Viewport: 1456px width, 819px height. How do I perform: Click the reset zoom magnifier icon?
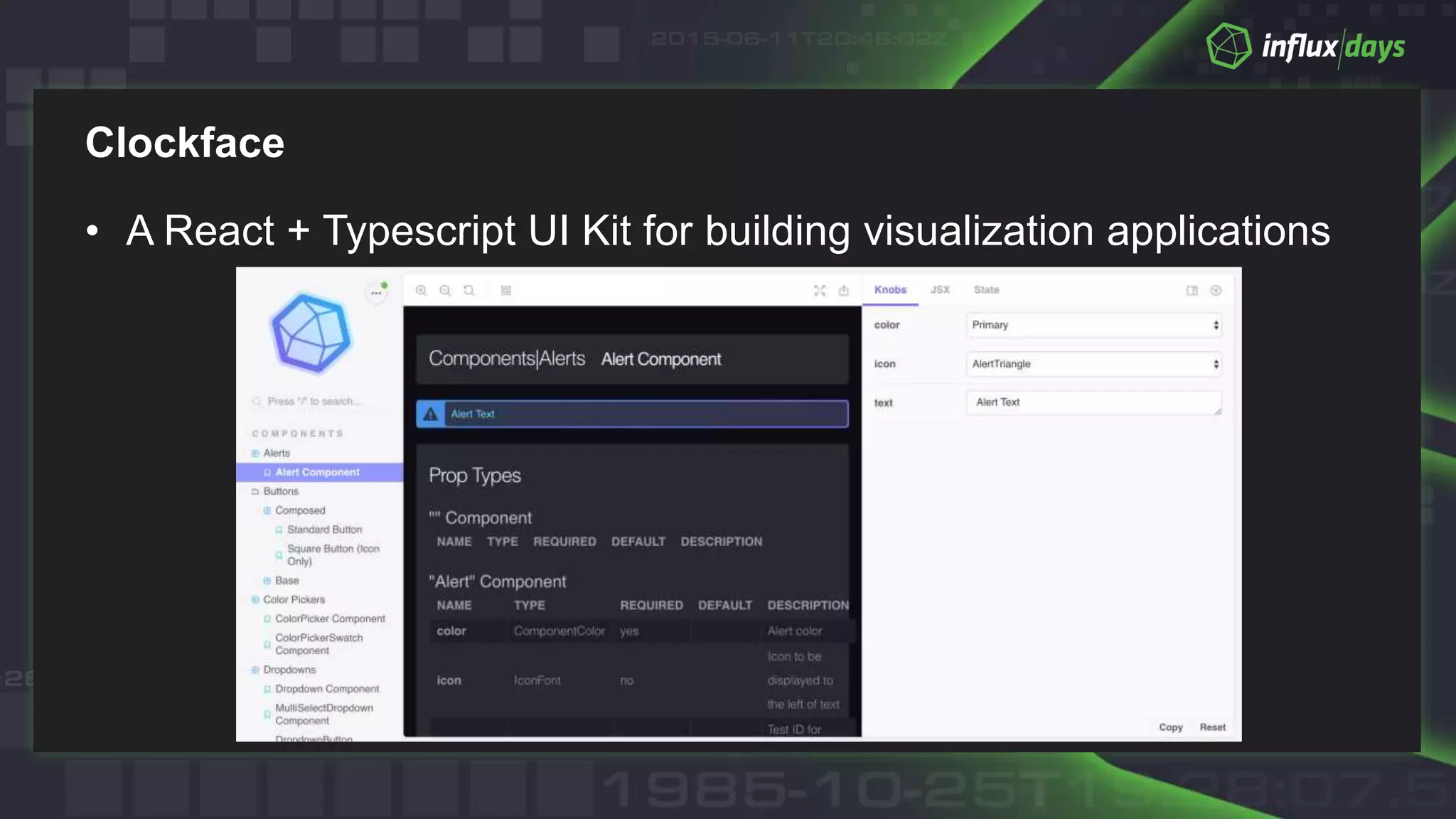[x=469, y=290]
